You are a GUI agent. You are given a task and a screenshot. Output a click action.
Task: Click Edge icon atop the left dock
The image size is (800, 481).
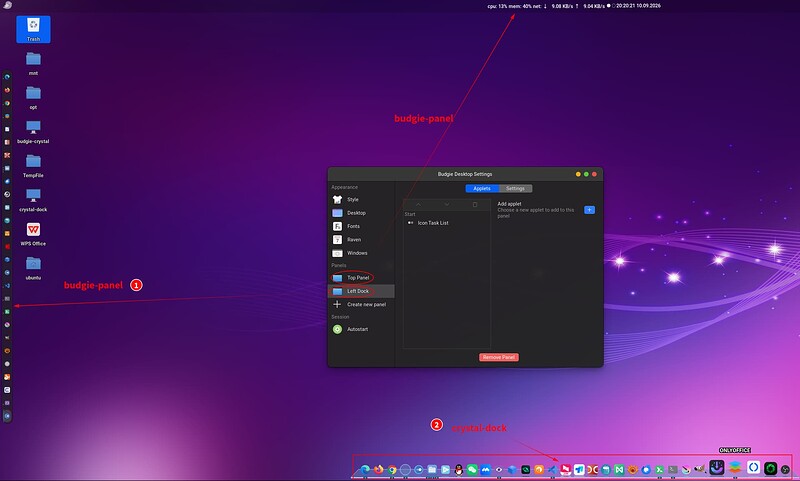click(7, 77)
